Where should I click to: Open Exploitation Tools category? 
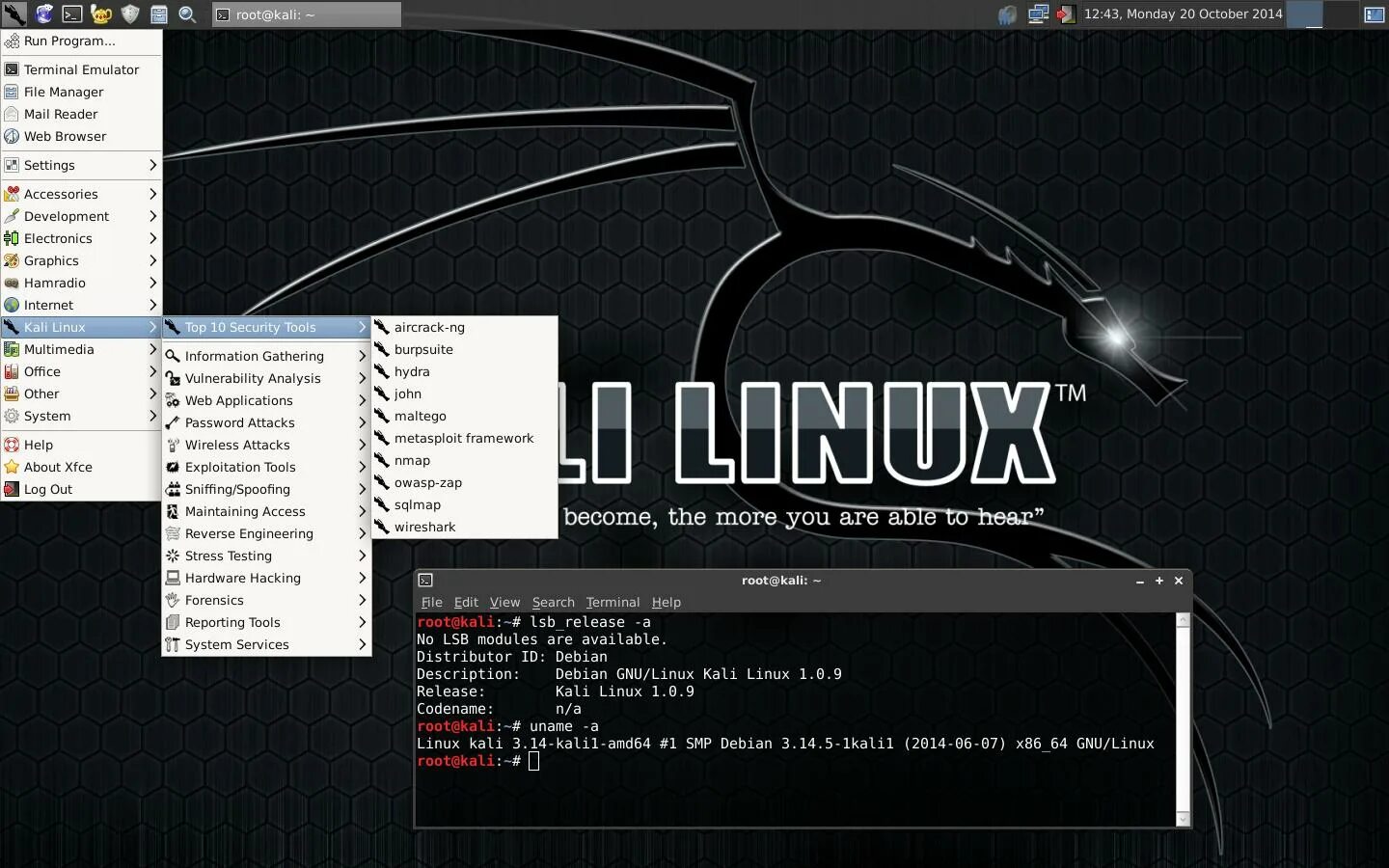pyautogui.click(x=266, y=467)
